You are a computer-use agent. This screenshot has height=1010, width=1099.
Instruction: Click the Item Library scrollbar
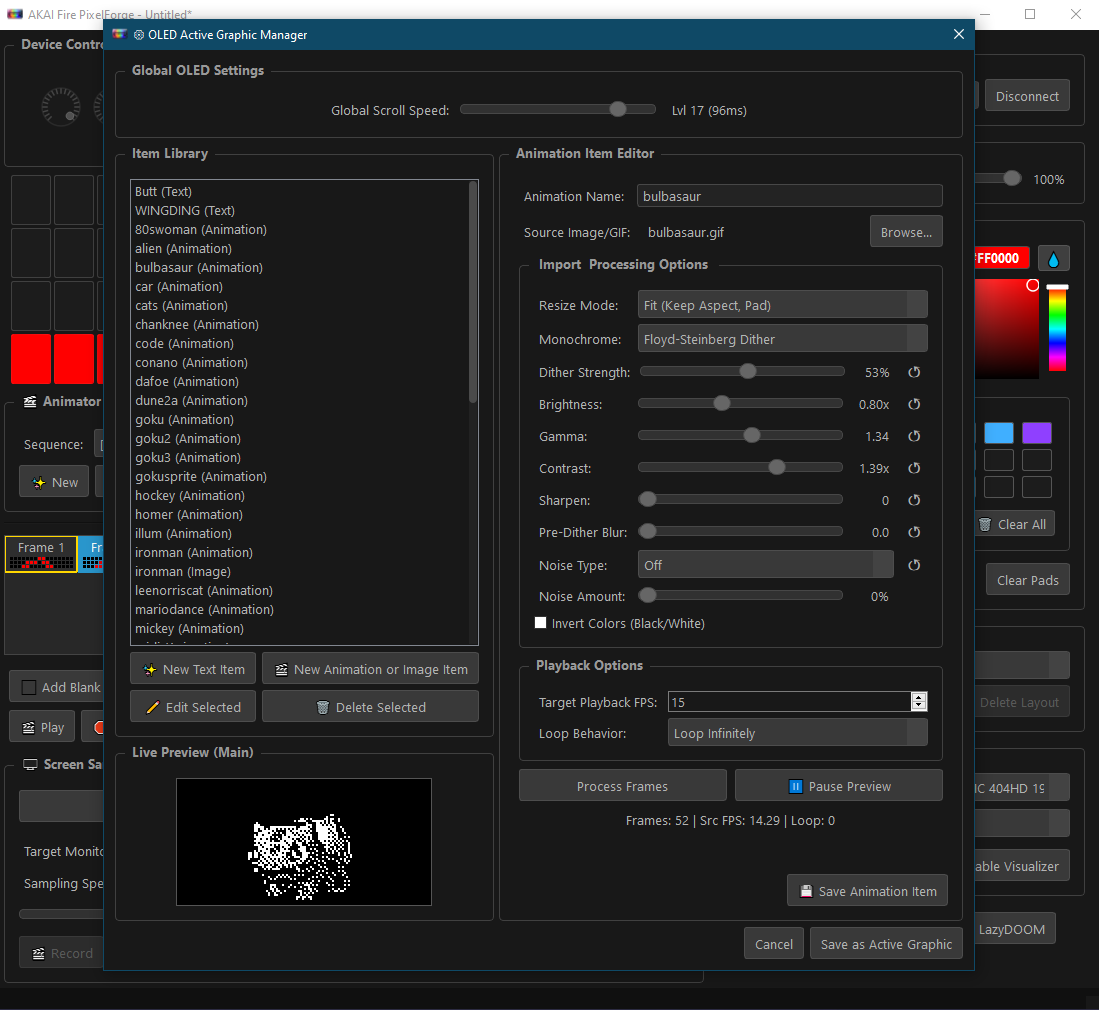pyautogui.click(x=473, y=293)
